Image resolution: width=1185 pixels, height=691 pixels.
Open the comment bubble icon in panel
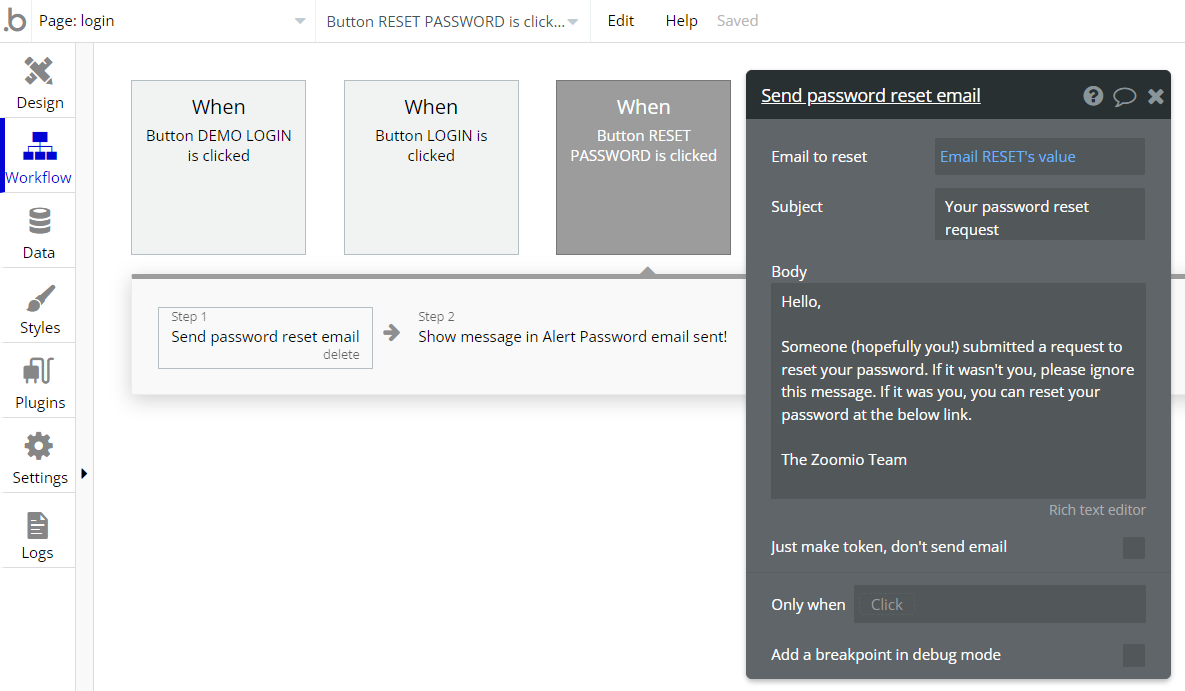[x=1124, y=96]
